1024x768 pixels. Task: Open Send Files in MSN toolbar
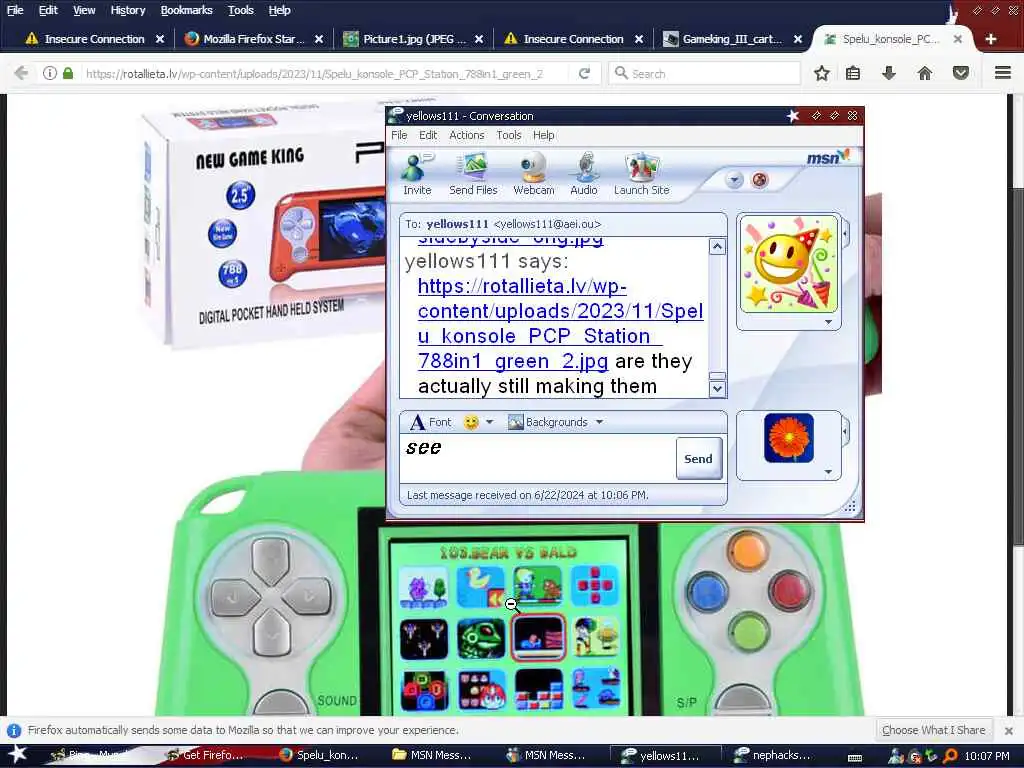(x=473, y=174)
